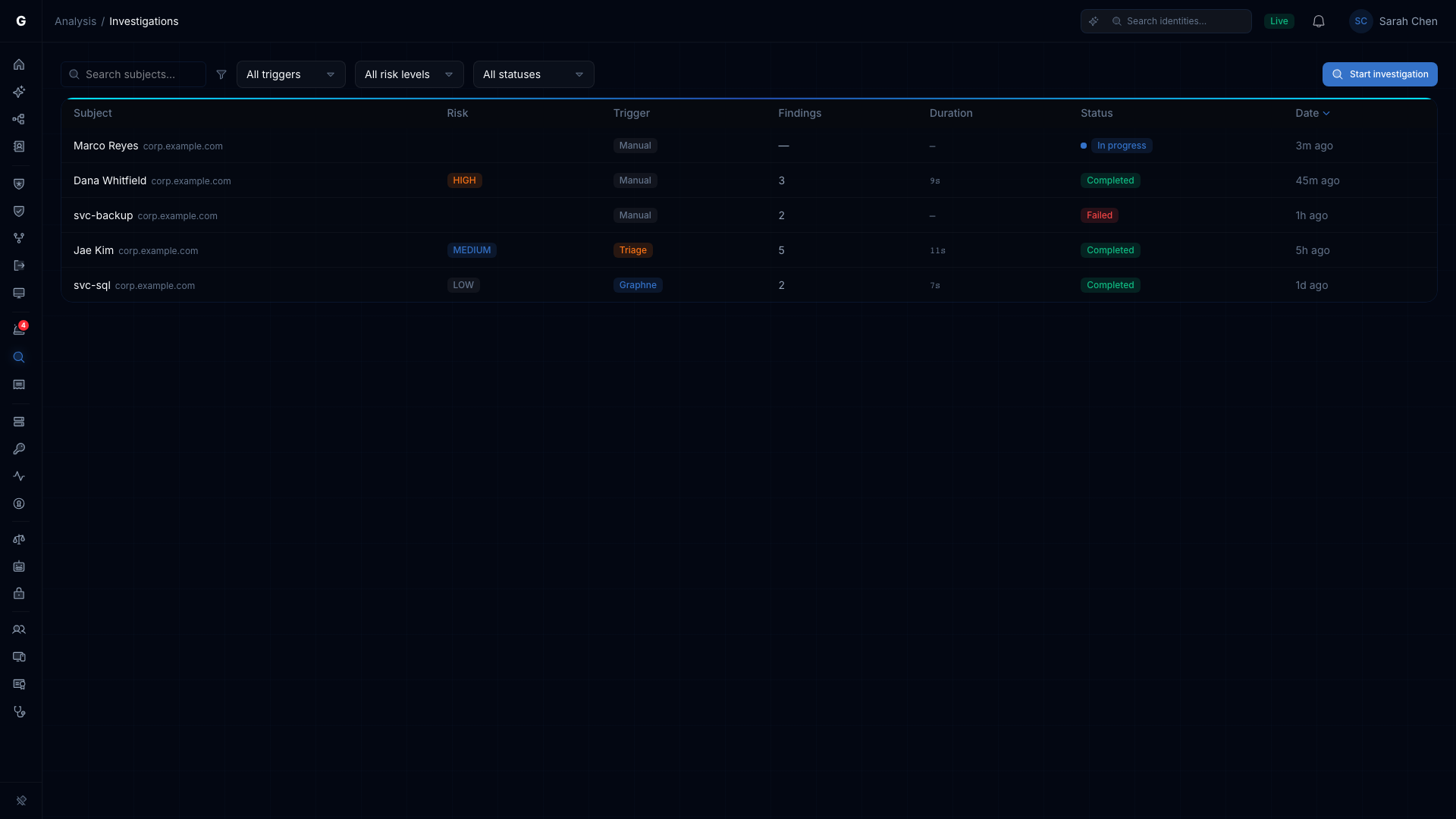The height and width of the screenshot is (819, 1456).
Task: Click the Live status badge
Action: tap(1279, 21)
